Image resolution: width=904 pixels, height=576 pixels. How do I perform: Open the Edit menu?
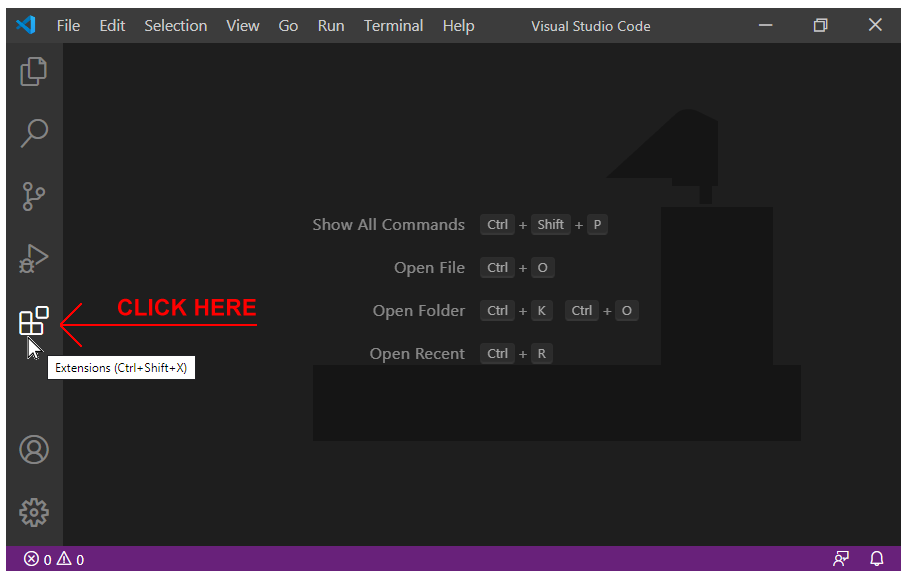[112, 26]
